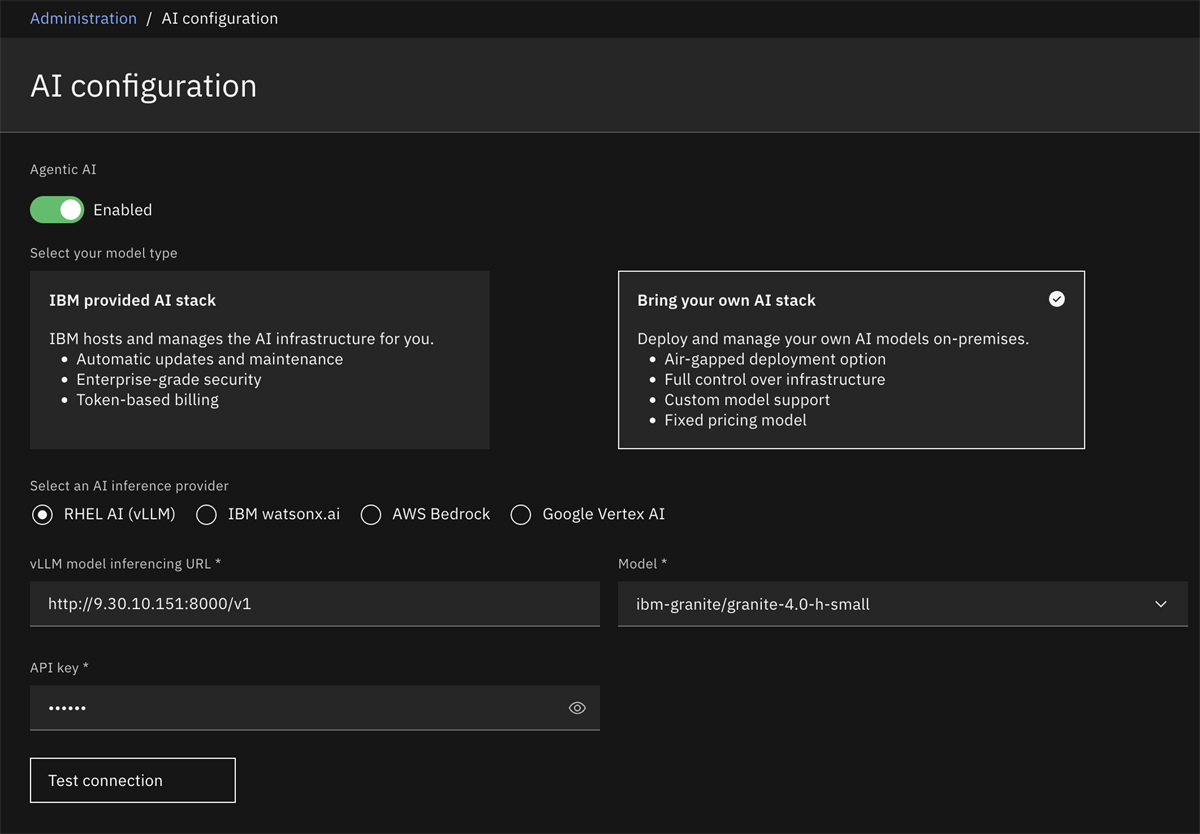Click the 'Agentic AI' label
The width and height of the screenshot is (1200, 834).
(x=63, y=170)
